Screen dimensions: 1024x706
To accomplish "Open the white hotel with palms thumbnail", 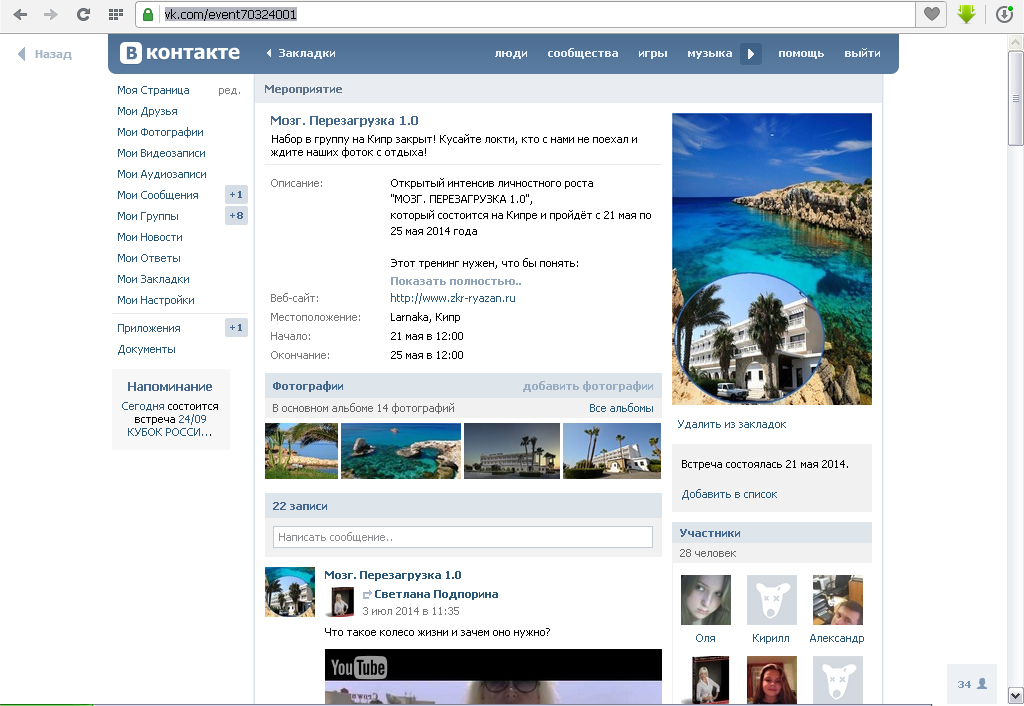I will (612, 451).
